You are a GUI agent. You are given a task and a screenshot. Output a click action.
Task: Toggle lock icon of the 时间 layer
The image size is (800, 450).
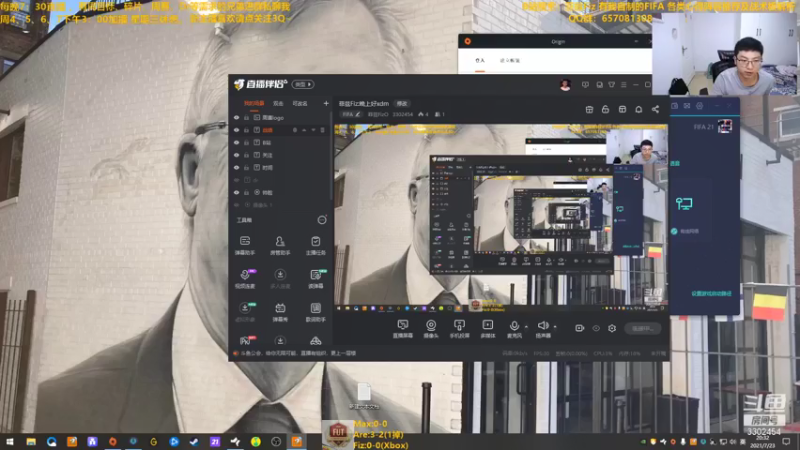click(x=246, y=167)
